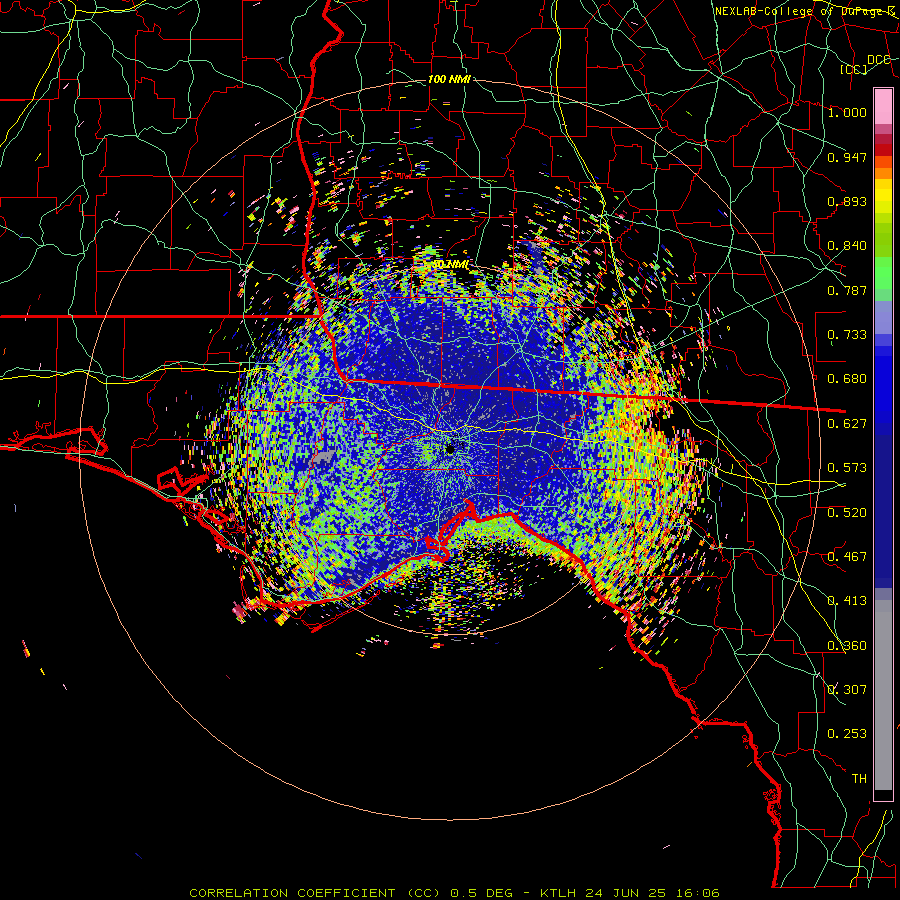
Task: Click the 0.947 legend value
Action: (847, 157)
